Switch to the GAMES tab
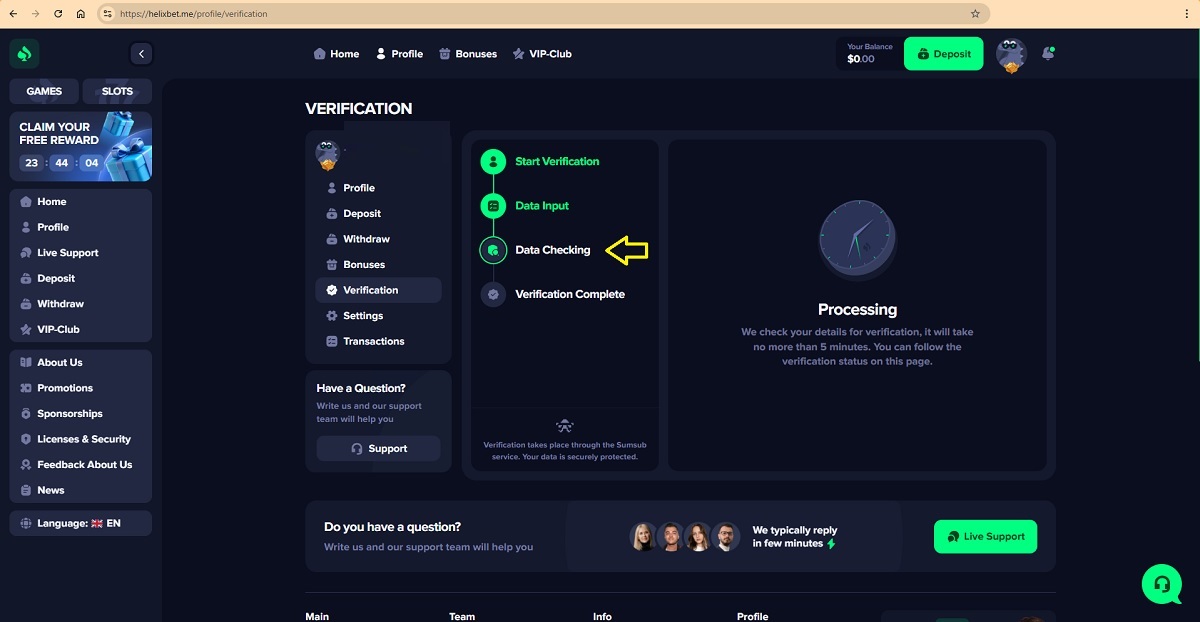1200x622 pixels. pyautogui.click(x=44, y=91)
